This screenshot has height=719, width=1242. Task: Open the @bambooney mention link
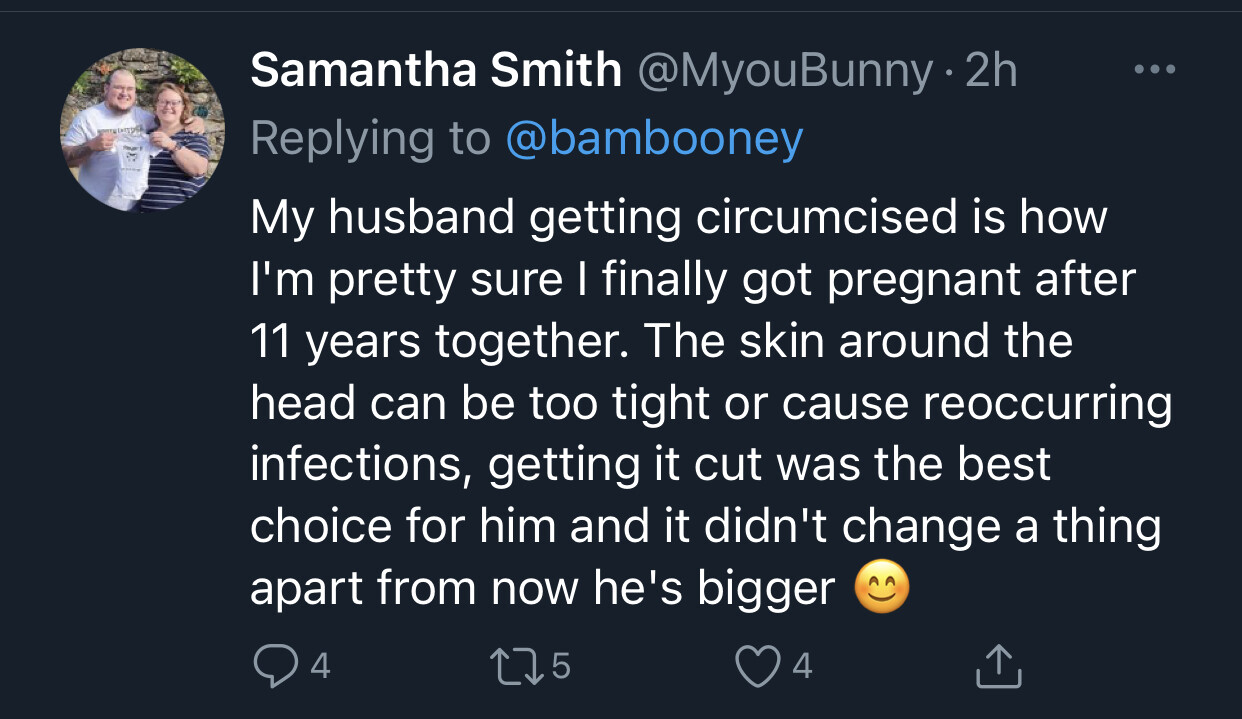pos(654,139)
